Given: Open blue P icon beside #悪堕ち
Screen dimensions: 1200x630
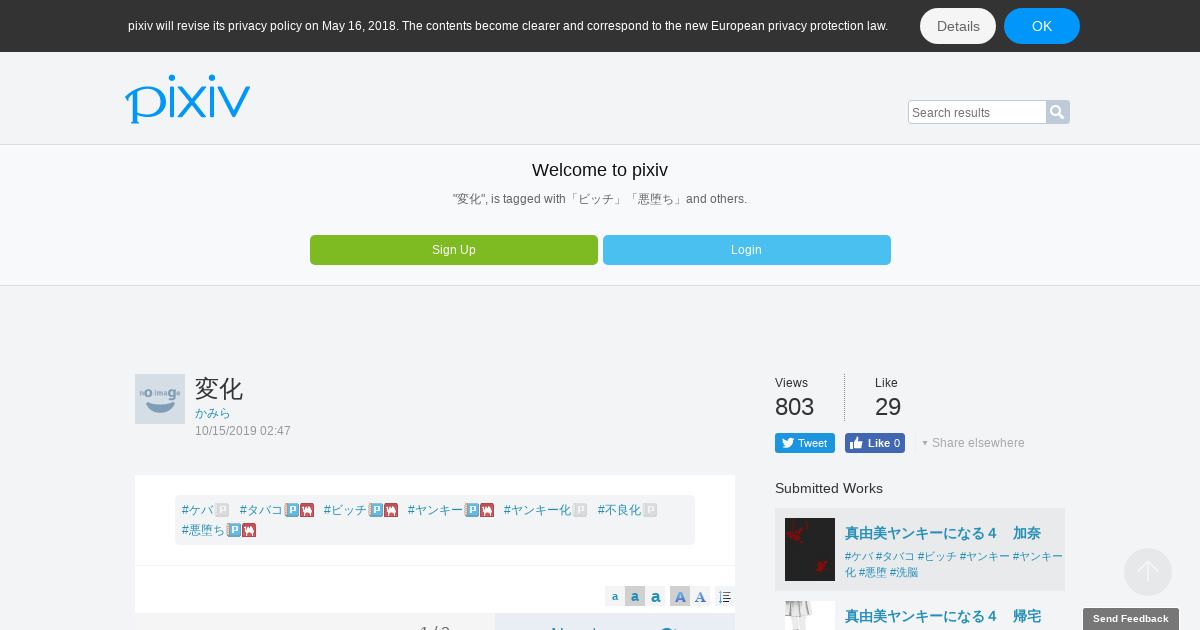Looking at the screenshot, I should point(234,530).
